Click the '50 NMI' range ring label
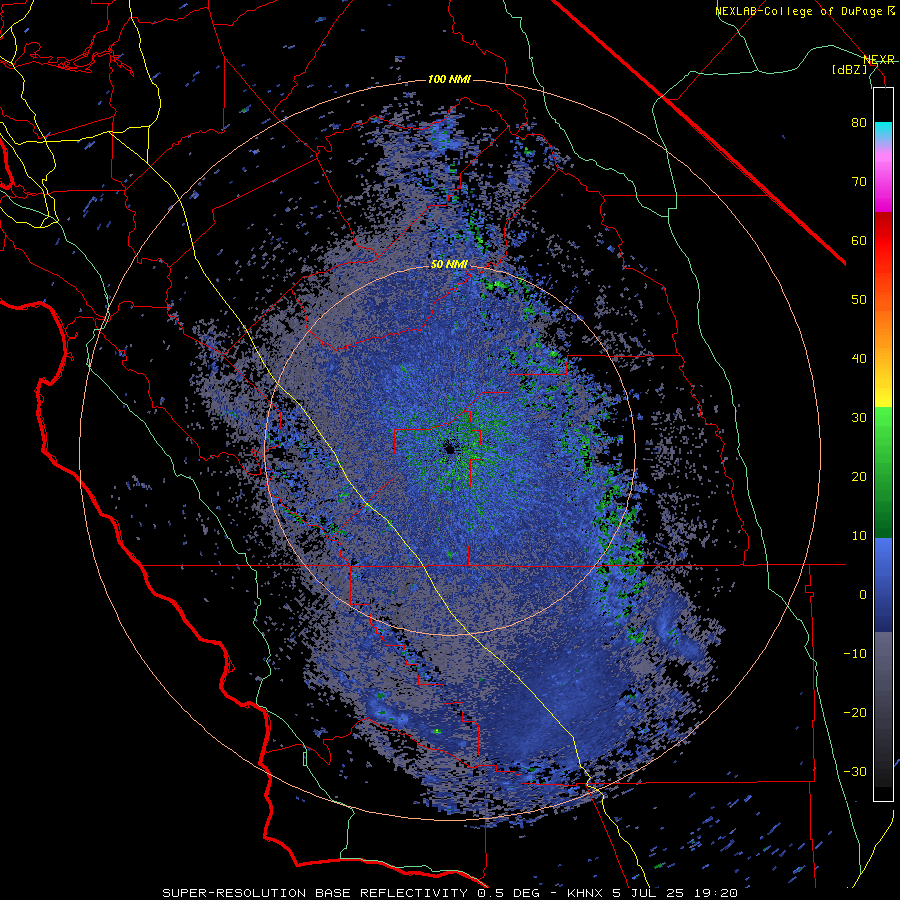The width and height of the screenshot is (900, 900). [x=449, y=265]
